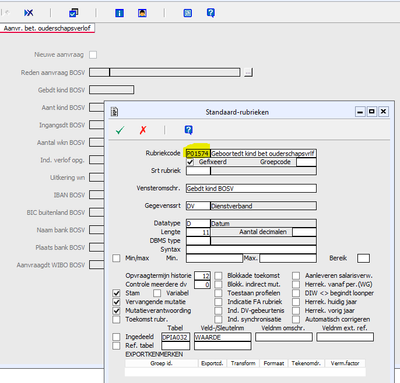
Task: Open help icon in Standaard-rubrieken dialog toolbar
Action: (x=189, y=130)
